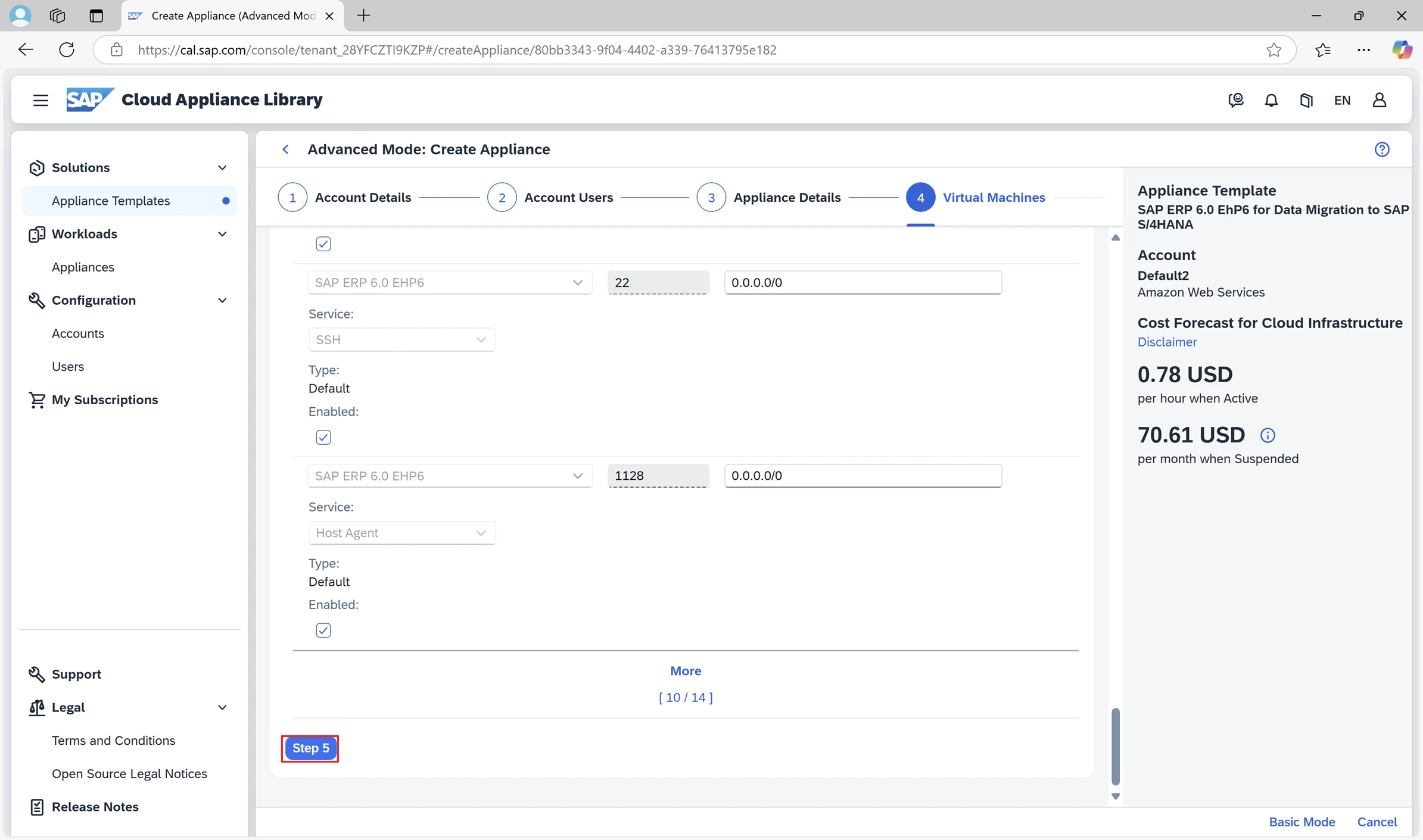Switch to Basic Mode
1423x840 pixels.
(1302, 822)
